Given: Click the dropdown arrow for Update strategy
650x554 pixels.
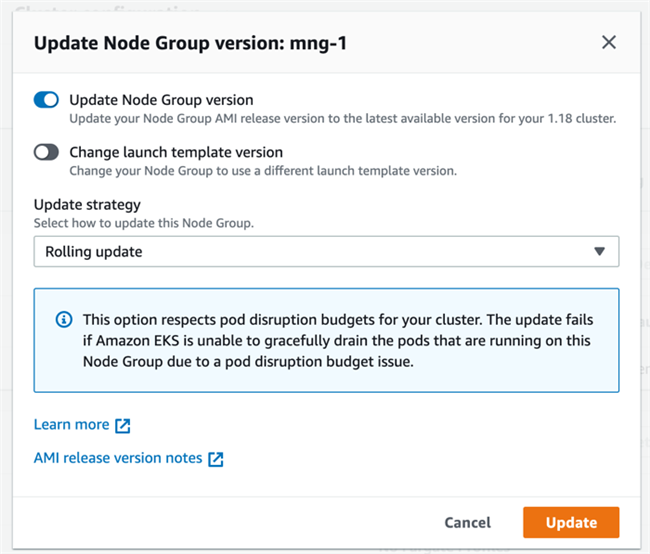Looking at the screenshot, I should click(x=600, y=252).
